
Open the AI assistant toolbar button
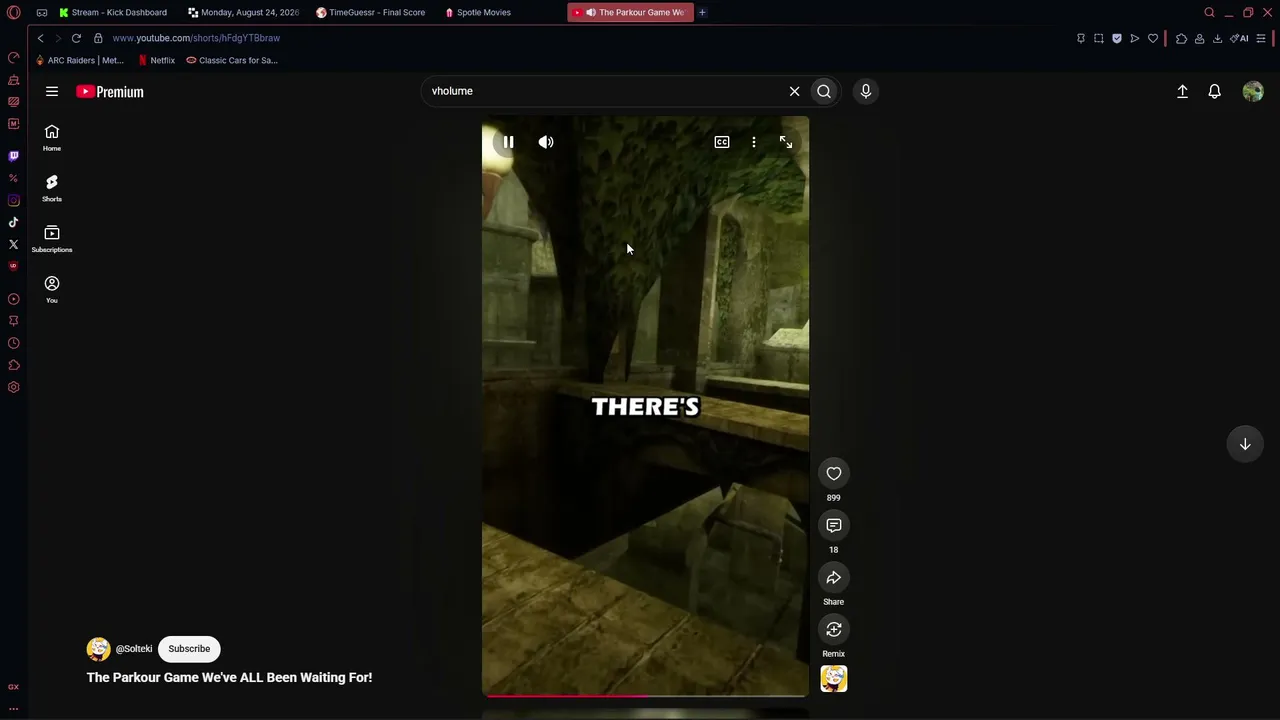(x=1239, y=38)
